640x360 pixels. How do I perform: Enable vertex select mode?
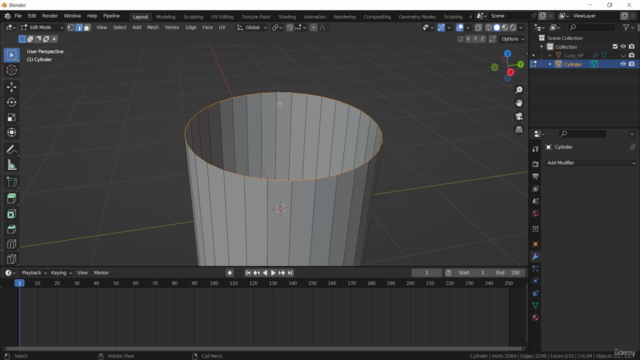71,27
